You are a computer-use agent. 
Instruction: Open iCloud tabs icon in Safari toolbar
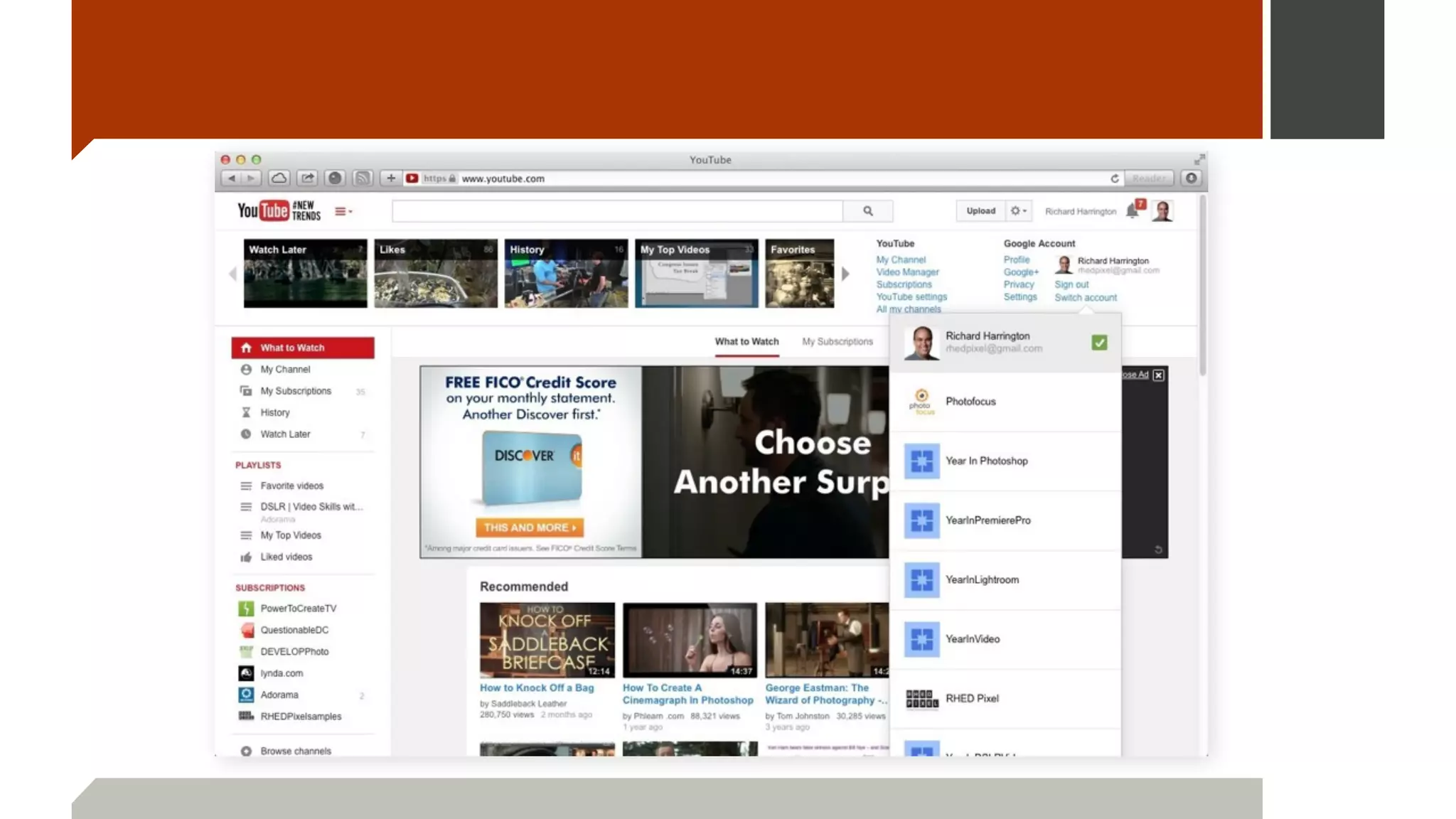279,178
